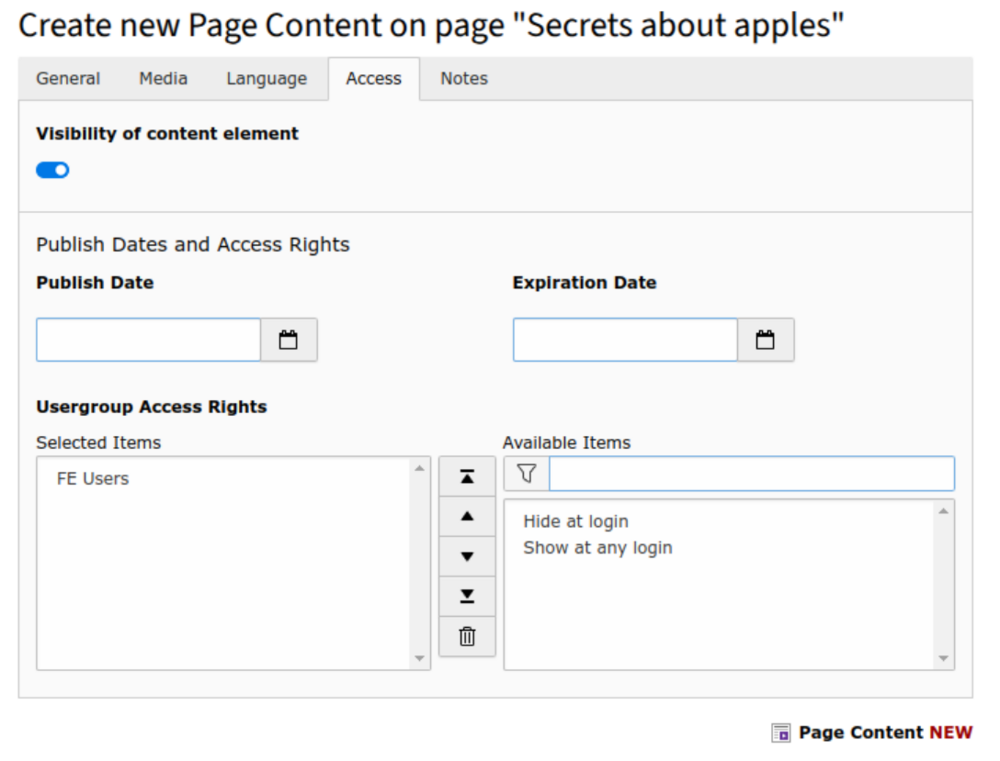This screenshot has height=761, width=1000.
Task: Click the Expiration Date text field
Action: click(x=625, y=340)
